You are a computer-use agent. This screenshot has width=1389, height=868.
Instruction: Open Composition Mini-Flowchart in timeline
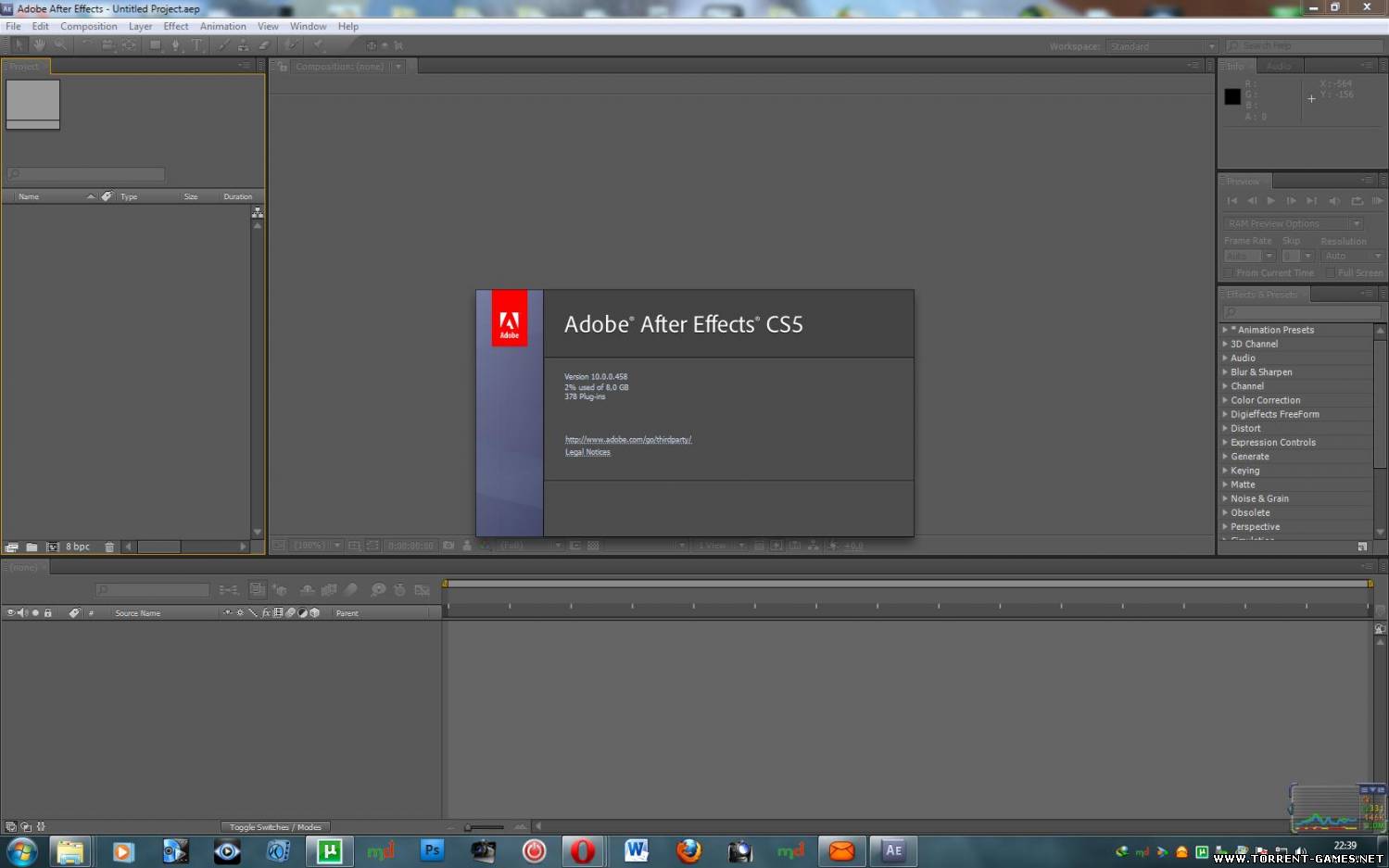228,589
